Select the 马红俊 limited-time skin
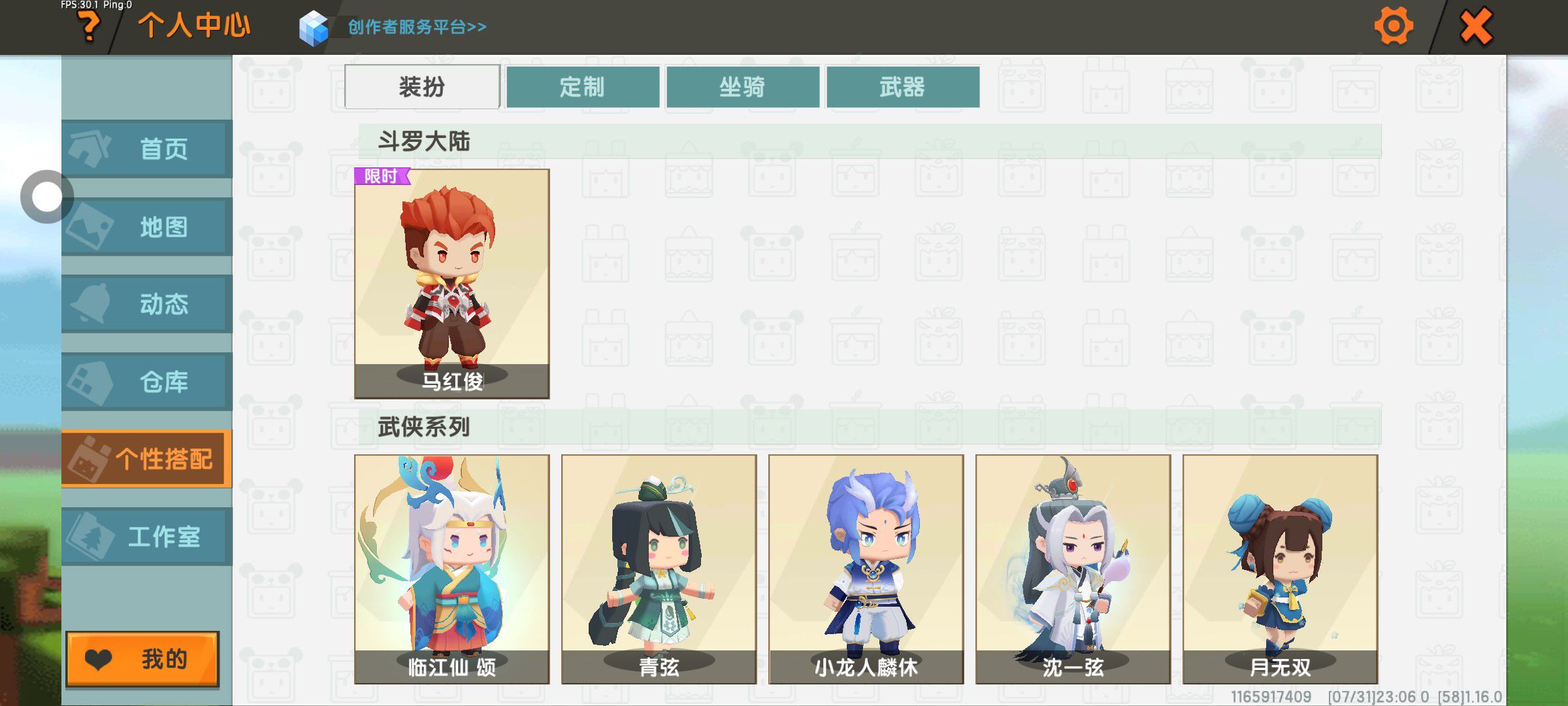The image size is (1568, 706). 452,284
